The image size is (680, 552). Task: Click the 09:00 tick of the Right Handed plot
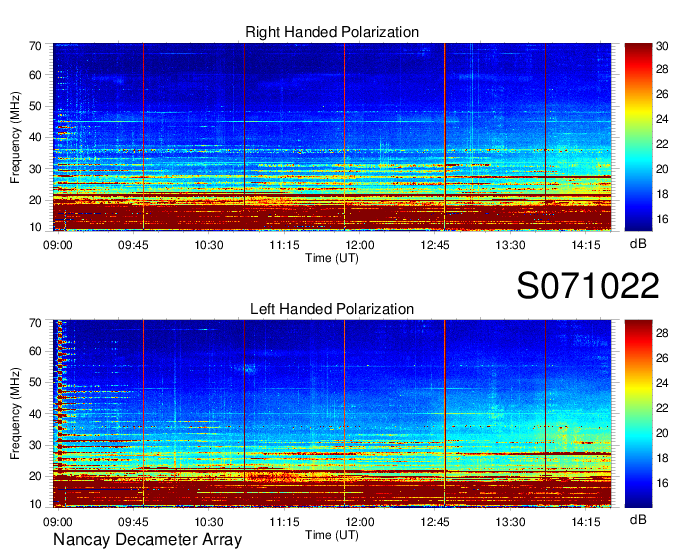(58, 245)
